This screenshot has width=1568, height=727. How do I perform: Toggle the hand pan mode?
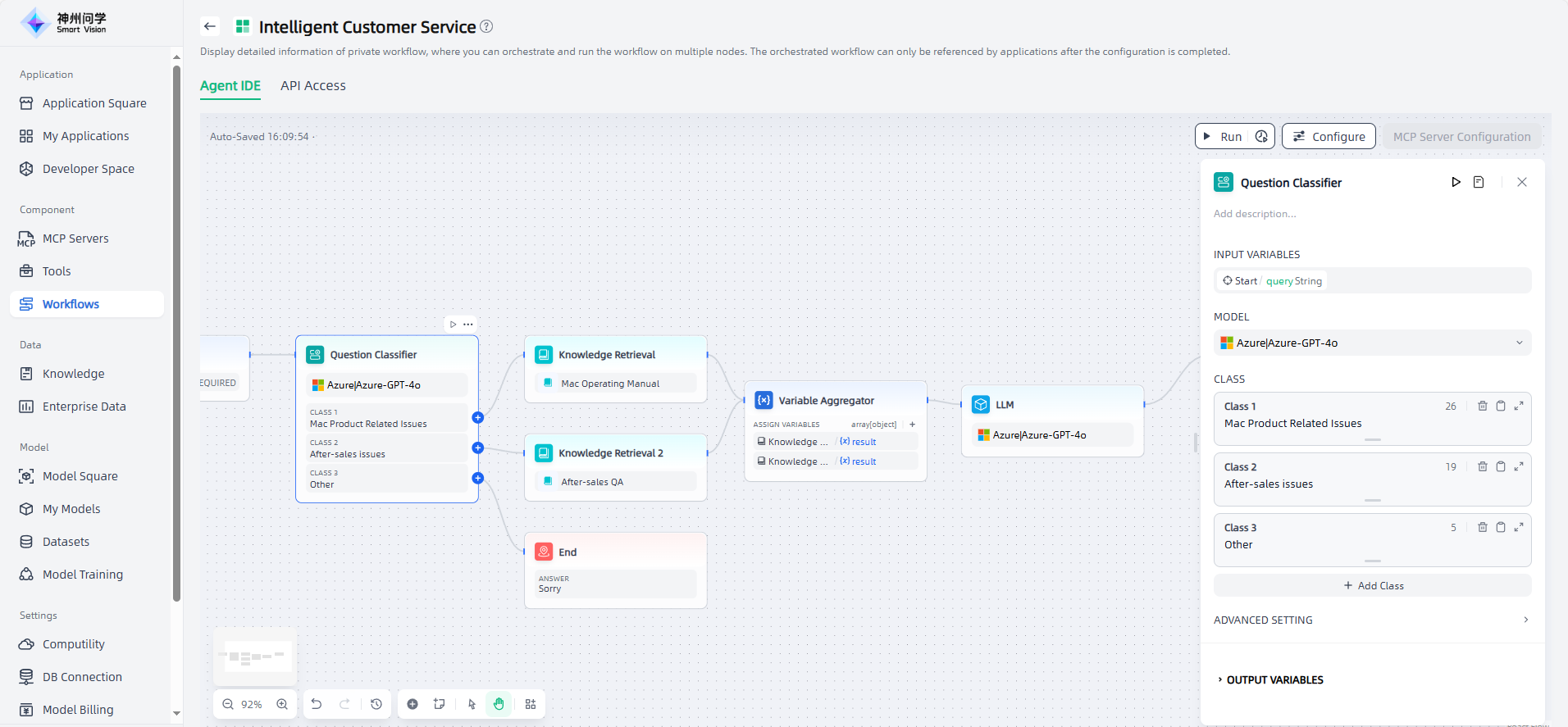tap(499, 704)
